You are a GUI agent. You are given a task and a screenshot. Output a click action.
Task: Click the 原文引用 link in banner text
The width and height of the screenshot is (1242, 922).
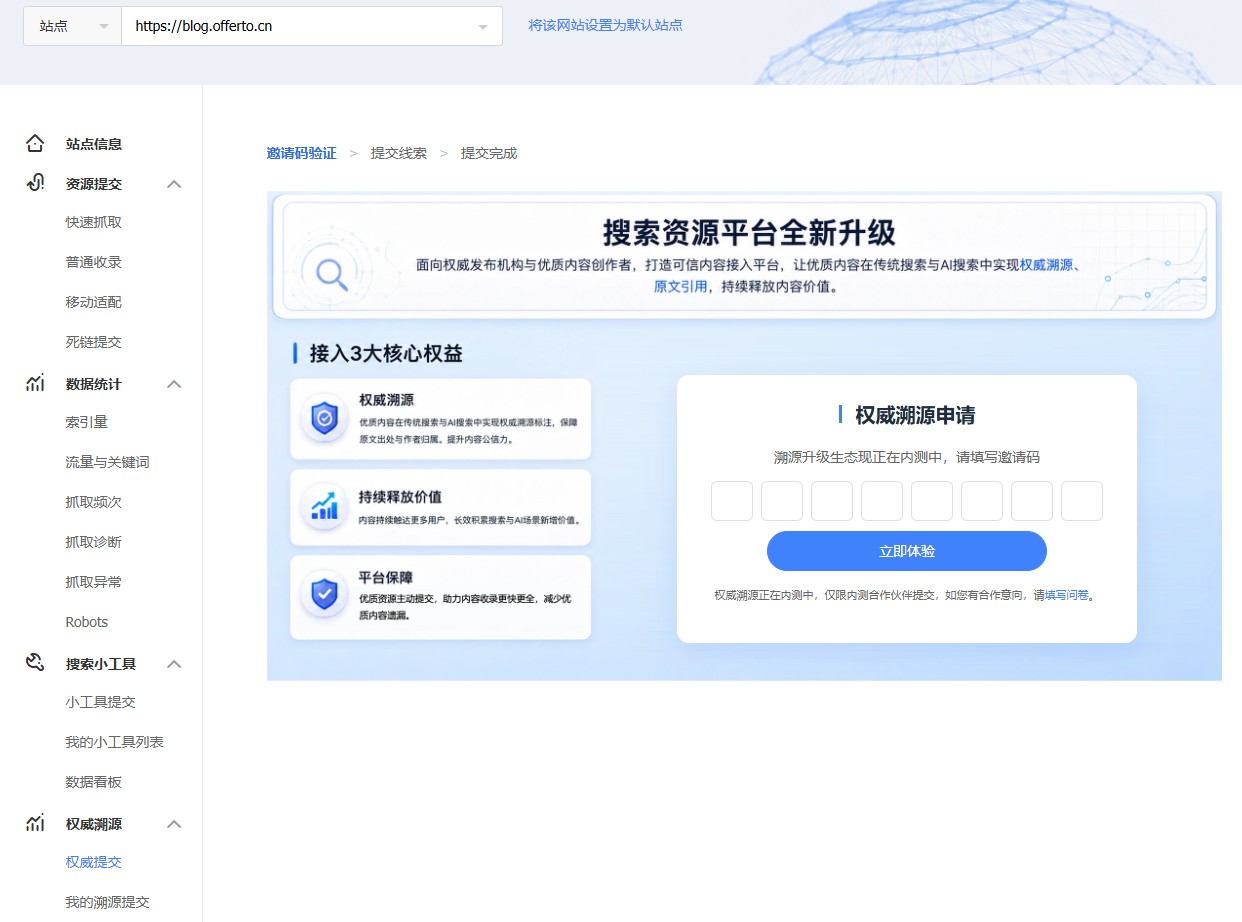[x=681, y=286]
